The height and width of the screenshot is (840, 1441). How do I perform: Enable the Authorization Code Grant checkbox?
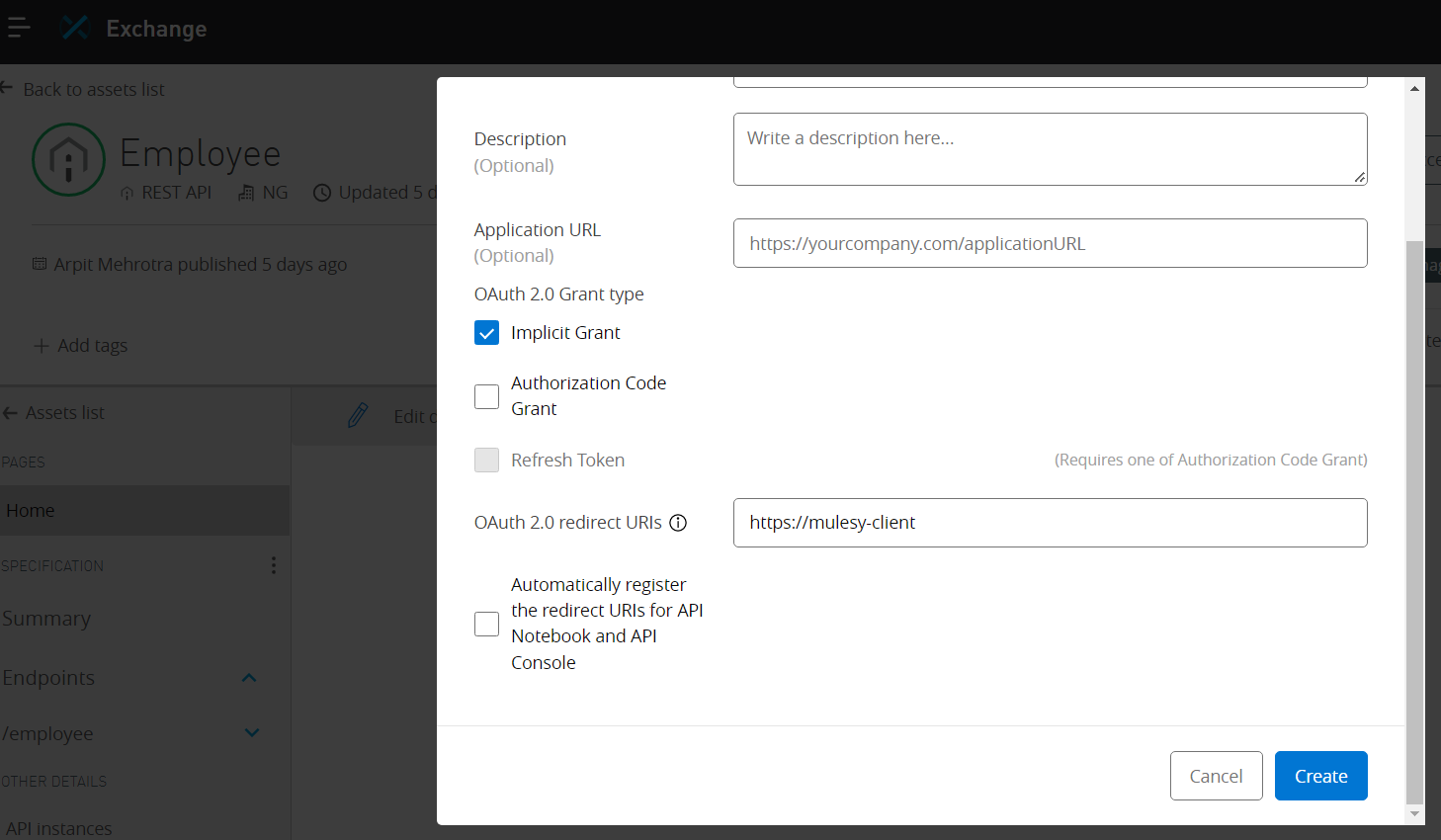[x=486, y=396]
